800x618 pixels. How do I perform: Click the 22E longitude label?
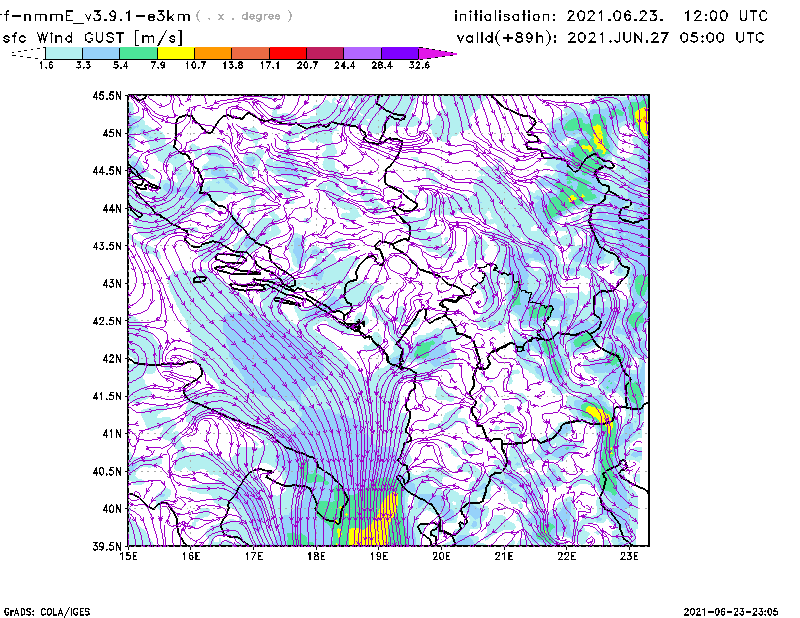[x=566, y=556]
